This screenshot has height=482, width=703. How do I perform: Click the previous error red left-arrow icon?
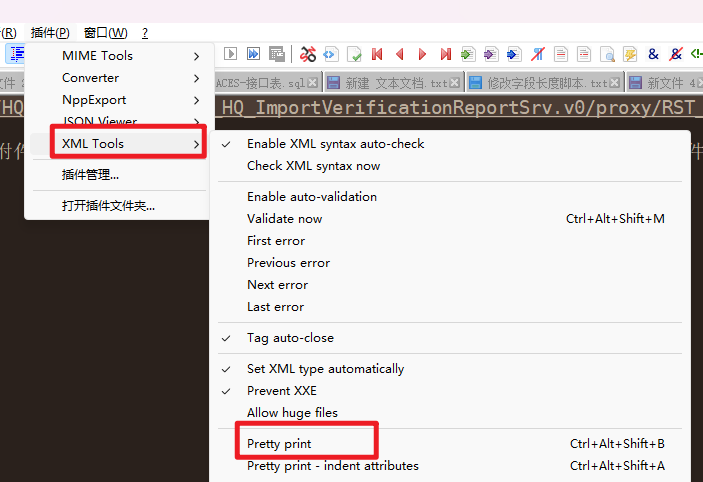click(x=400, y=54)
